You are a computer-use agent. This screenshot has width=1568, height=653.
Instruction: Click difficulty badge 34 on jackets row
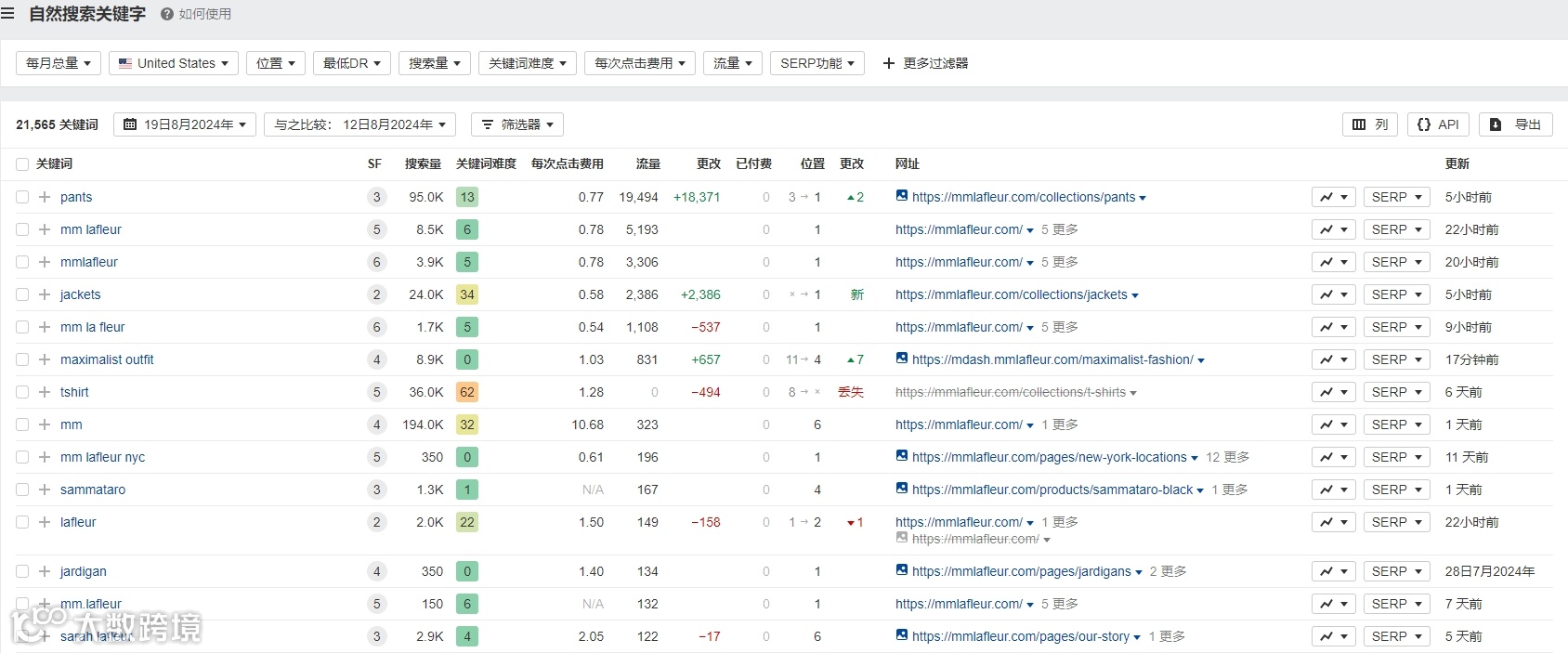(467, 294)
